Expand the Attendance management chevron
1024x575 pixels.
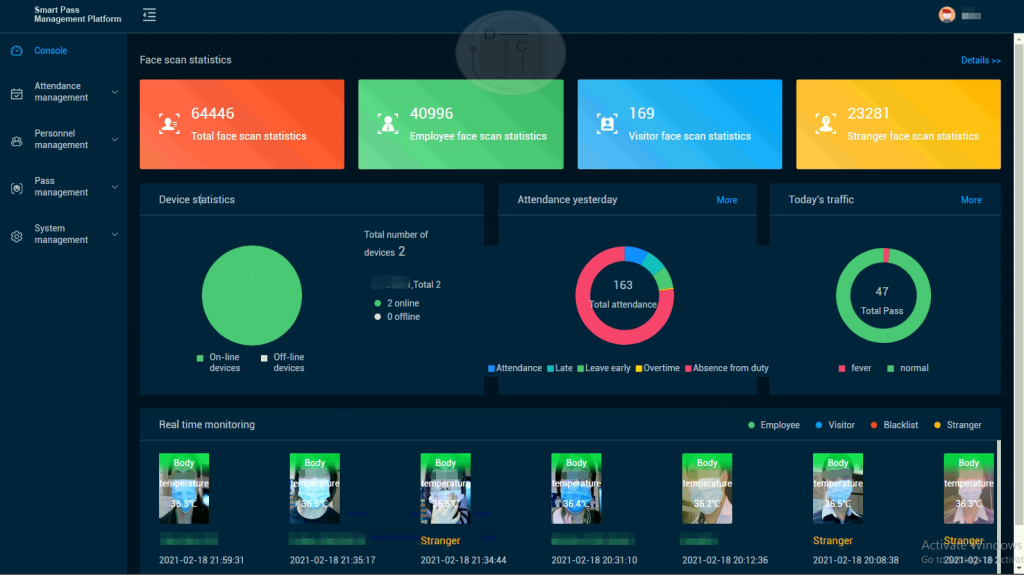pos(114,92)
